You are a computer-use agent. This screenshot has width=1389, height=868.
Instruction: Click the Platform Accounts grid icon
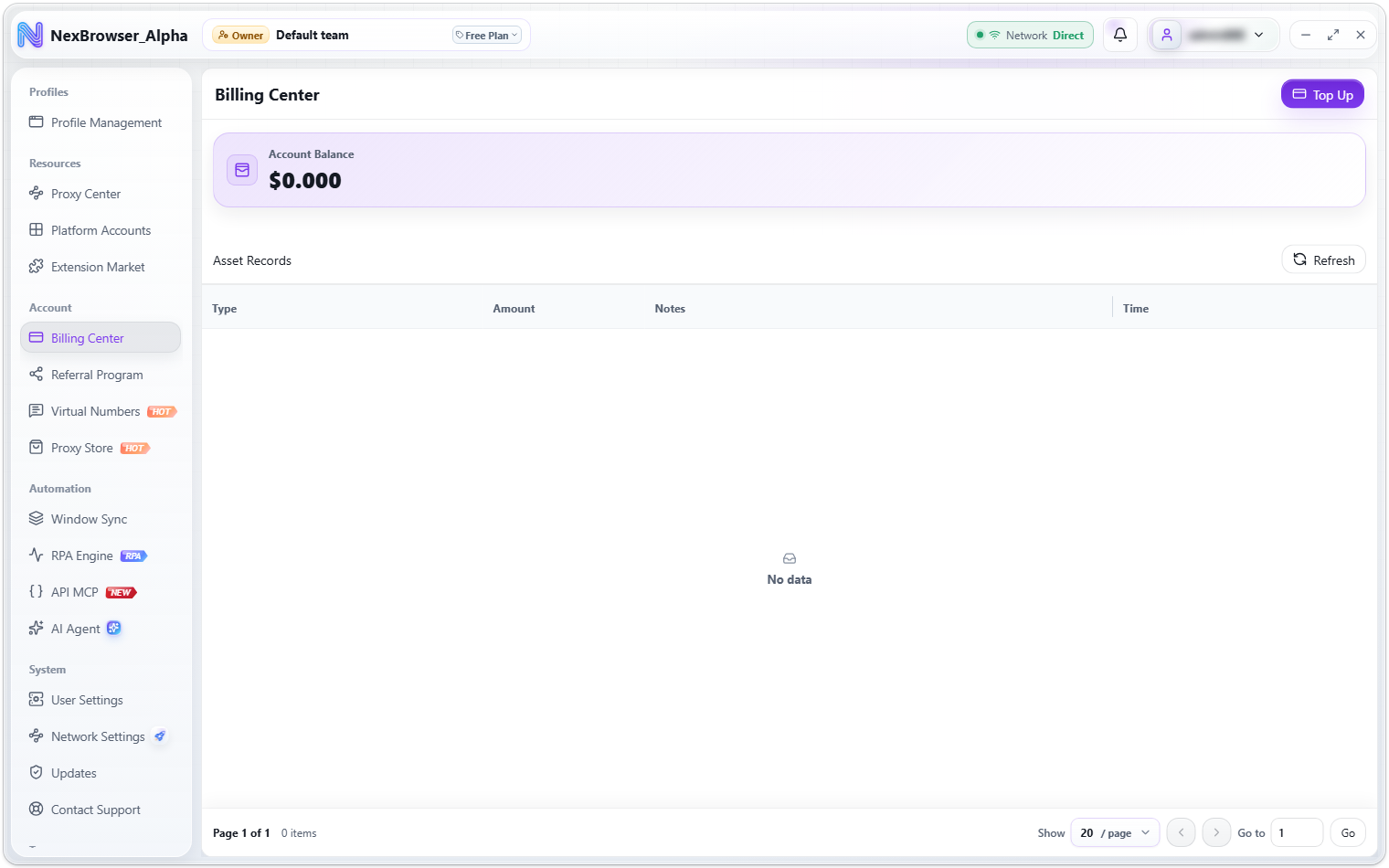click(37, 229)
